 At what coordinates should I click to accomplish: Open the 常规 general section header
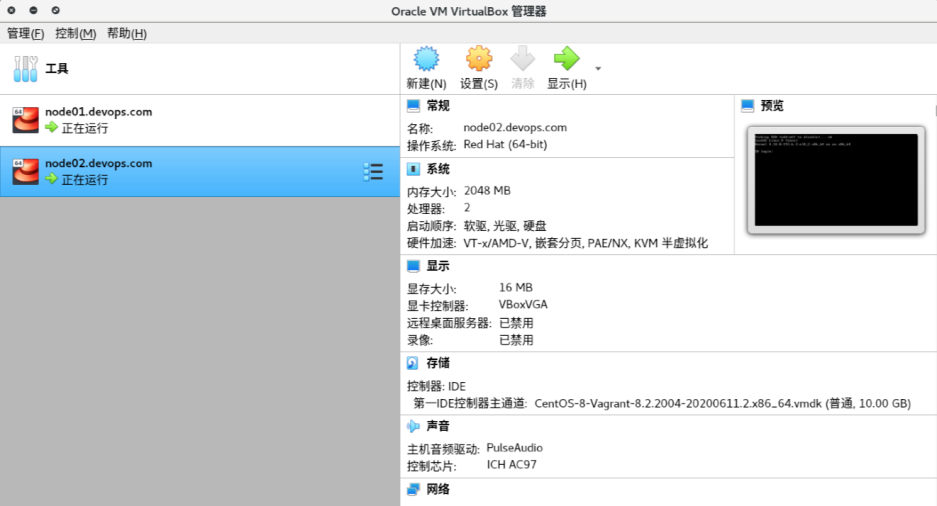(438, 106)
